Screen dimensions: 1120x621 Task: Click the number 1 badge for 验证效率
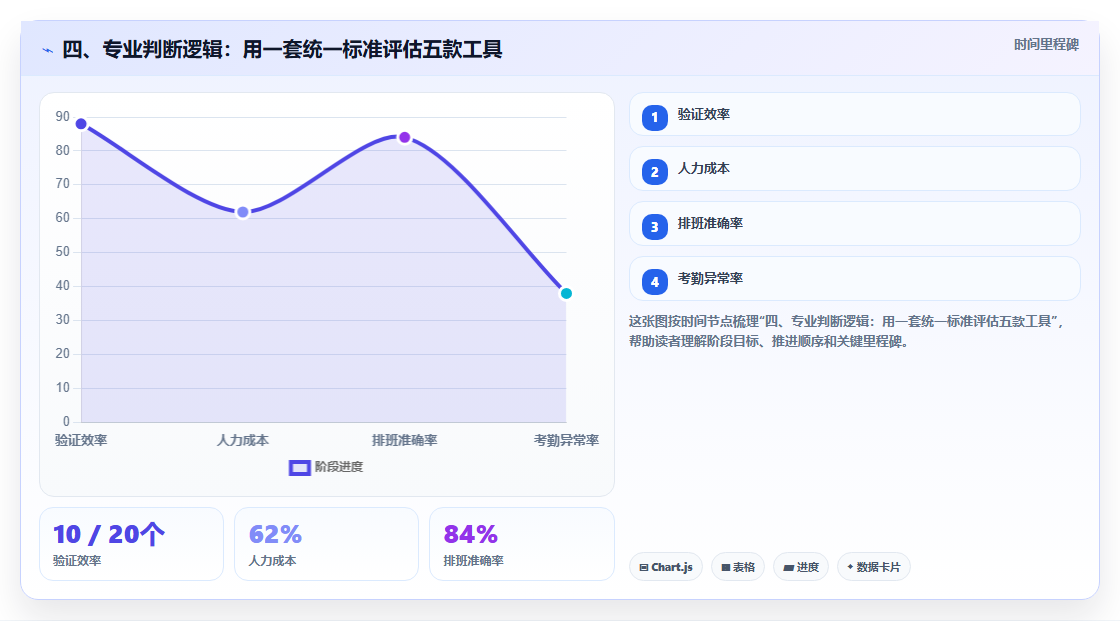(x=654, y=117)
